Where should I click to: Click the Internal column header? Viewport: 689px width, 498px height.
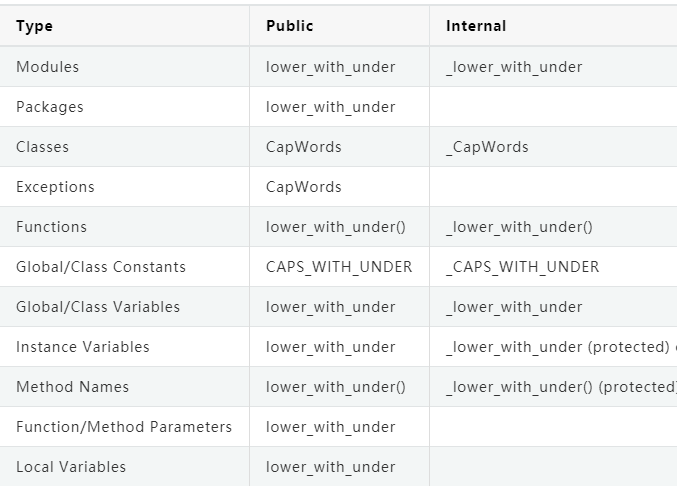point(476,26)
